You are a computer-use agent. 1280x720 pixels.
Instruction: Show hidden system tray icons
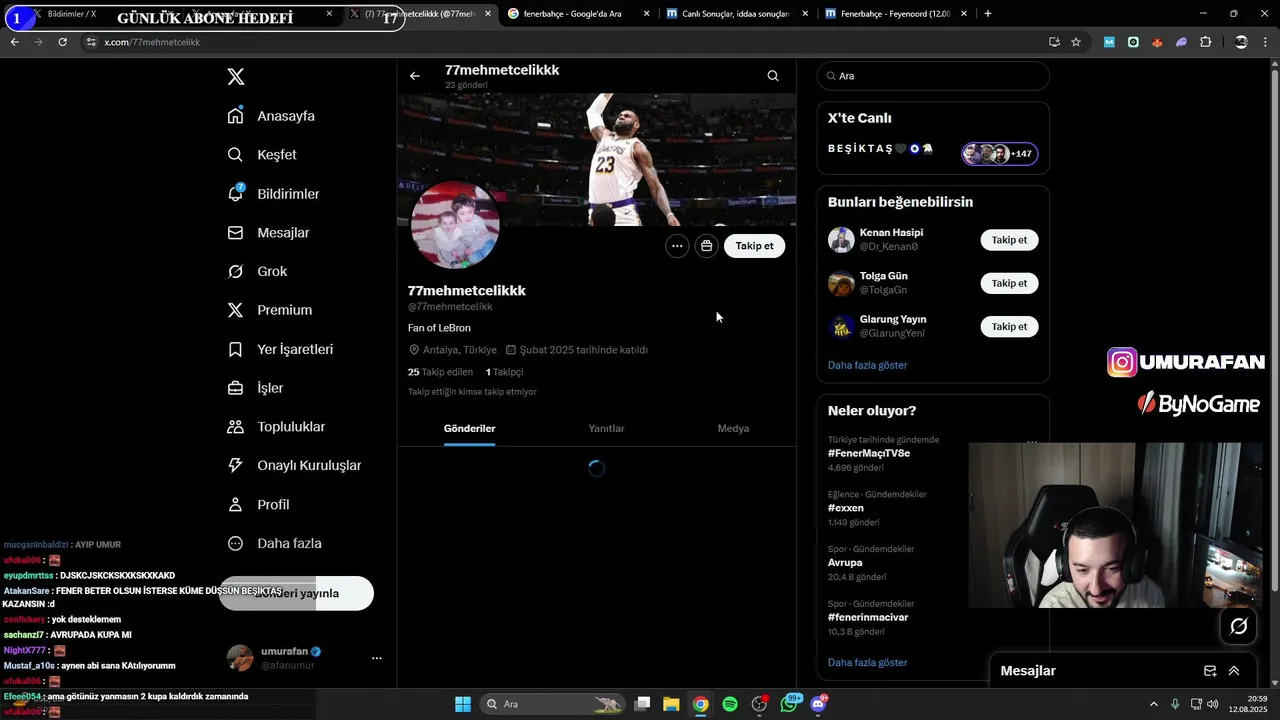1154,704
